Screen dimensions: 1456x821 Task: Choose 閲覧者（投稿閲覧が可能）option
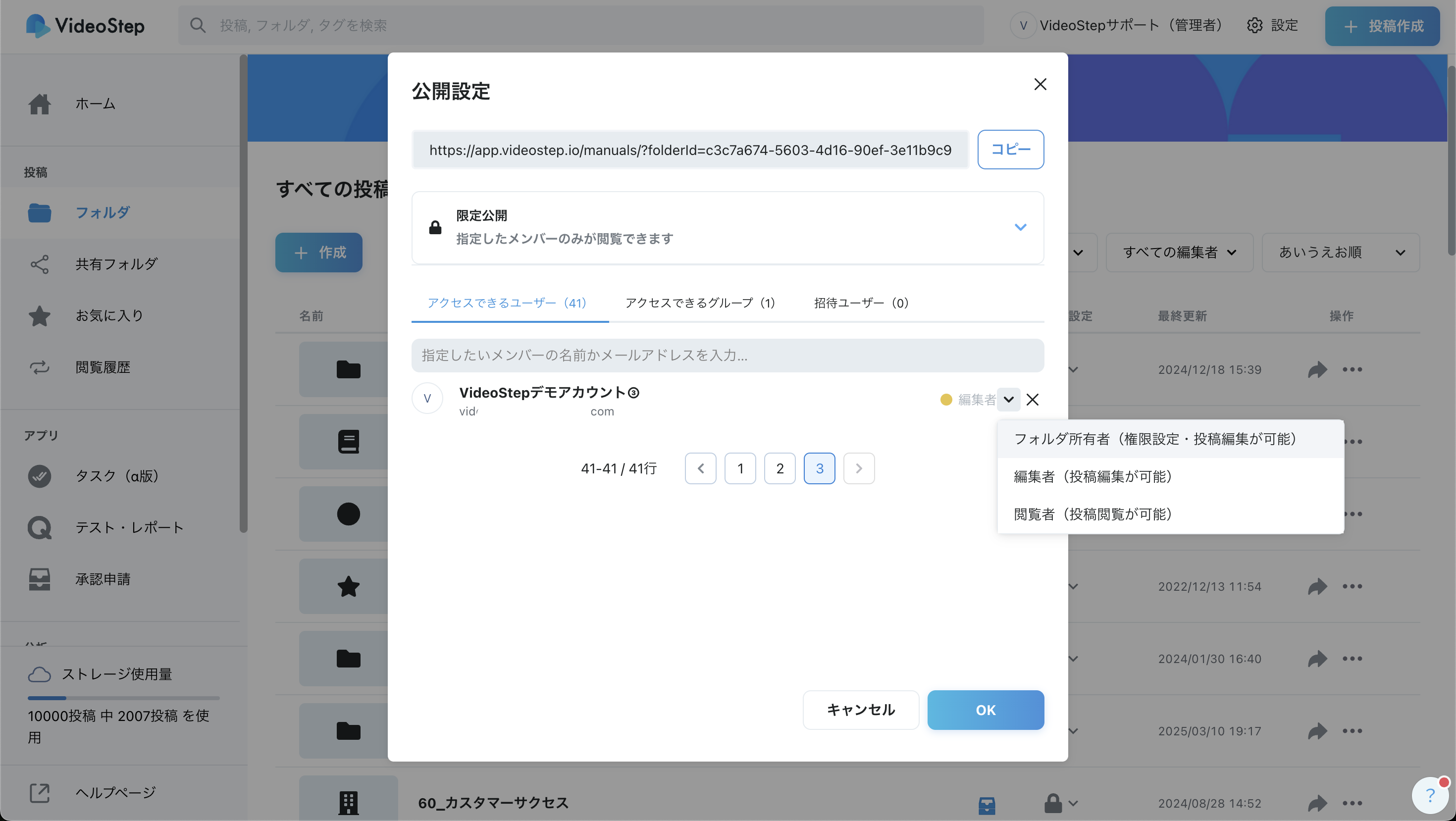click(1093, 514)
